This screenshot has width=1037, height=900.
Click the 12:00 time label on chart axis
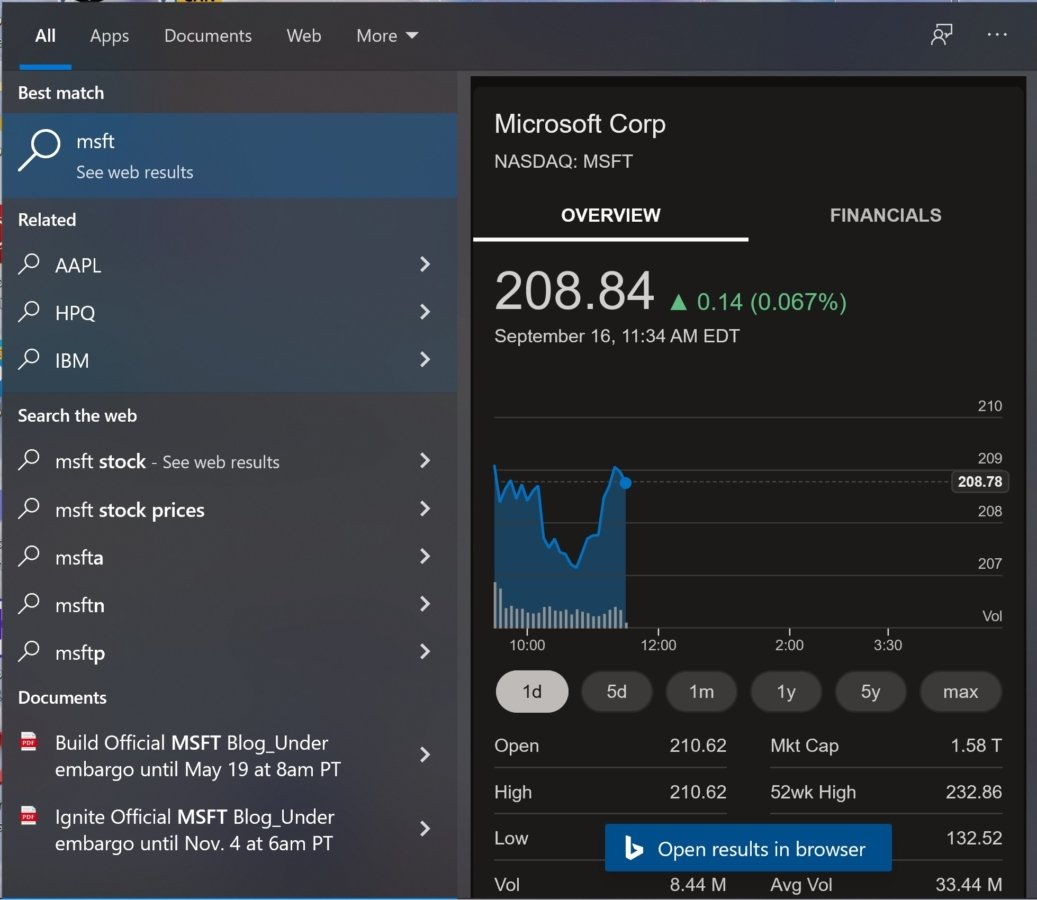(658, 645)
